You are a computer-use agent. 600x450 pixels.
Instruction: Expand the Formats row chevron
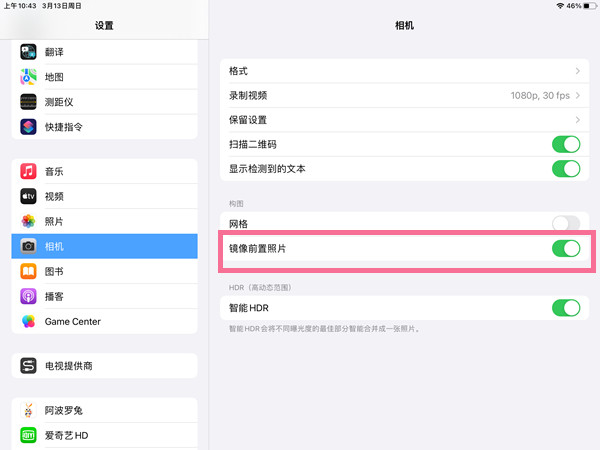coord(578,71)
